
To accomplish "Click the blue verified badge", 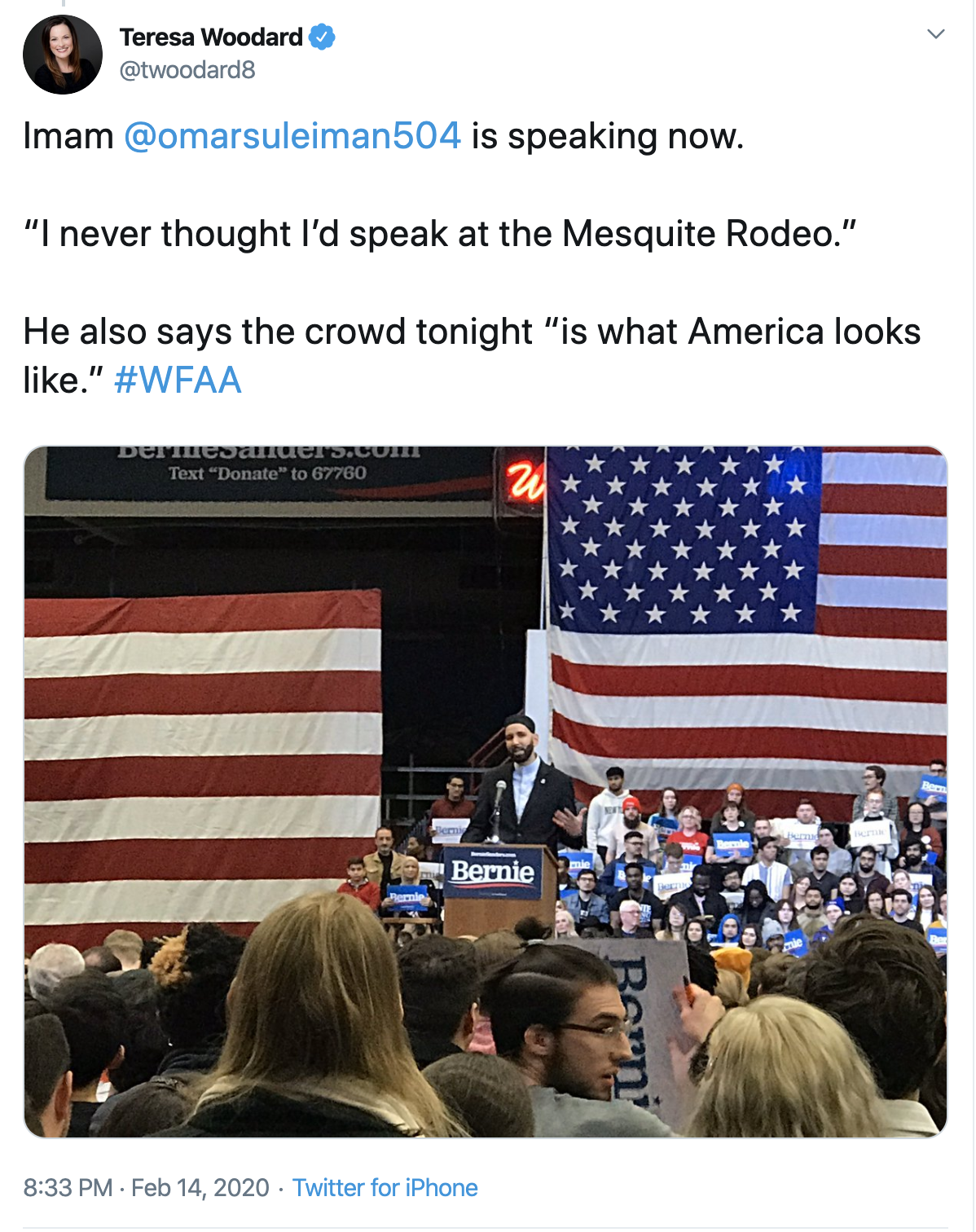I will (x=323, y=37).
